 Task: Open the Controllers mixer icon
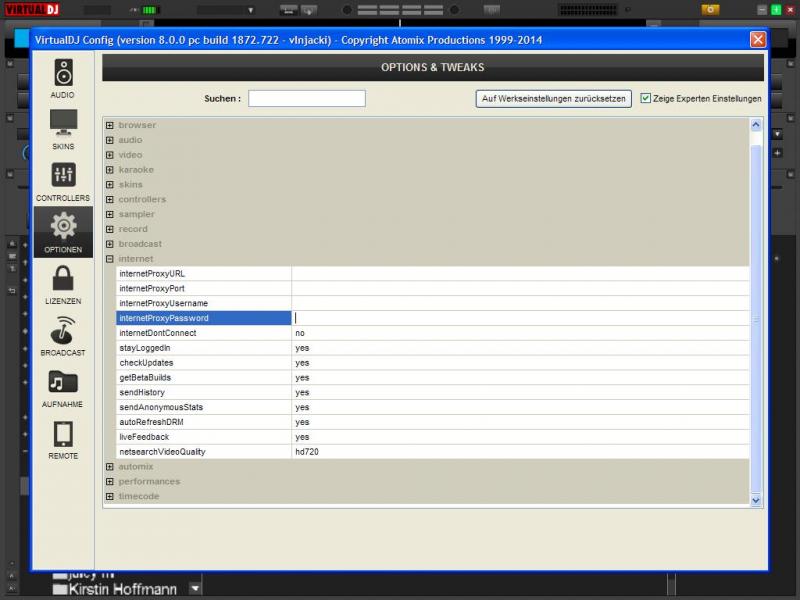[63, 175]
